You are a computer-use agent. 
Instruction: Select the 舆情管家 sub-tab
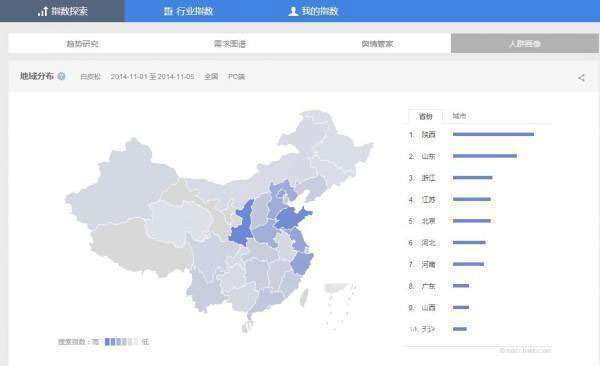[377, 44]
